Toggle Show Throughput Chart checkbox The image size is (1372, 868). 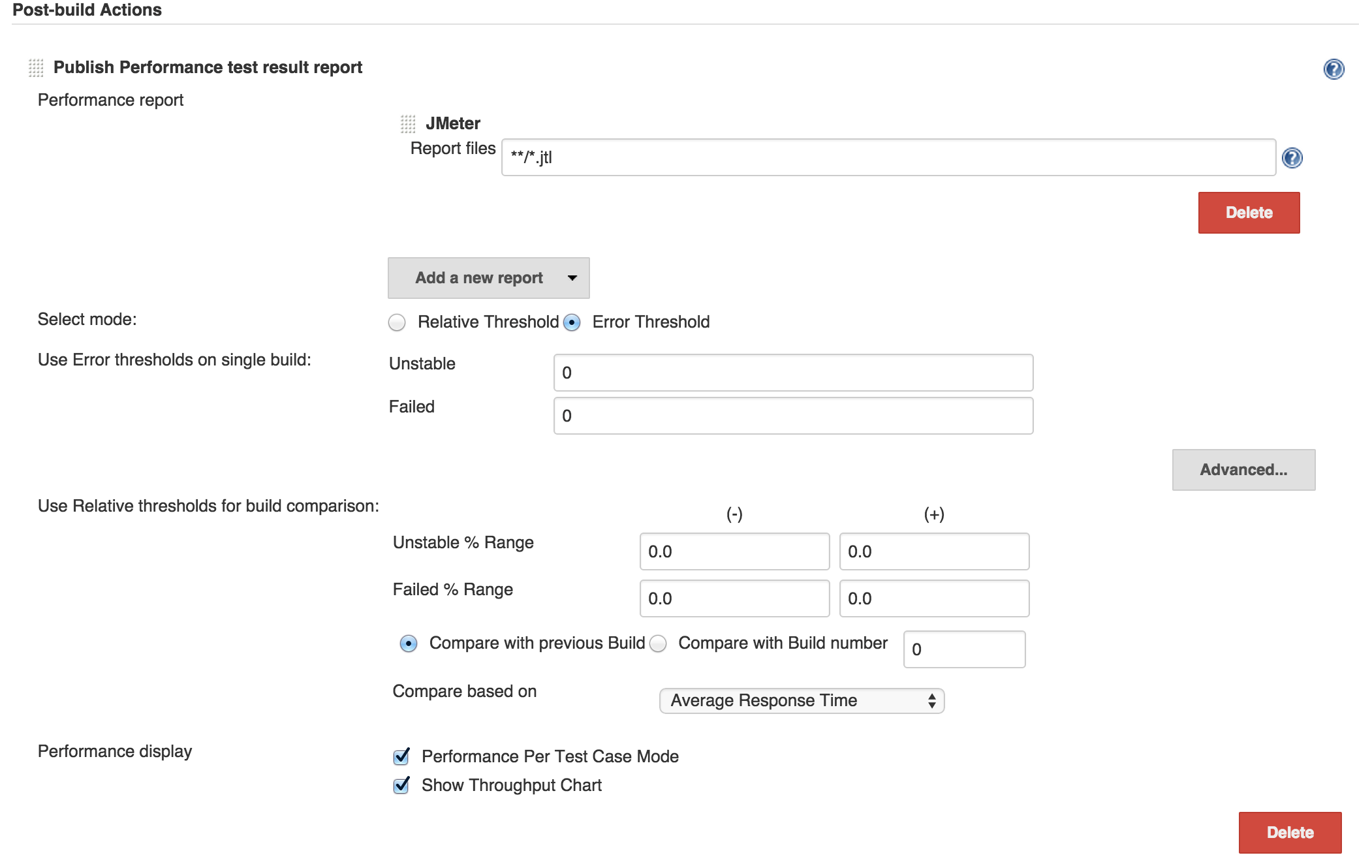[x=401, y=785]
